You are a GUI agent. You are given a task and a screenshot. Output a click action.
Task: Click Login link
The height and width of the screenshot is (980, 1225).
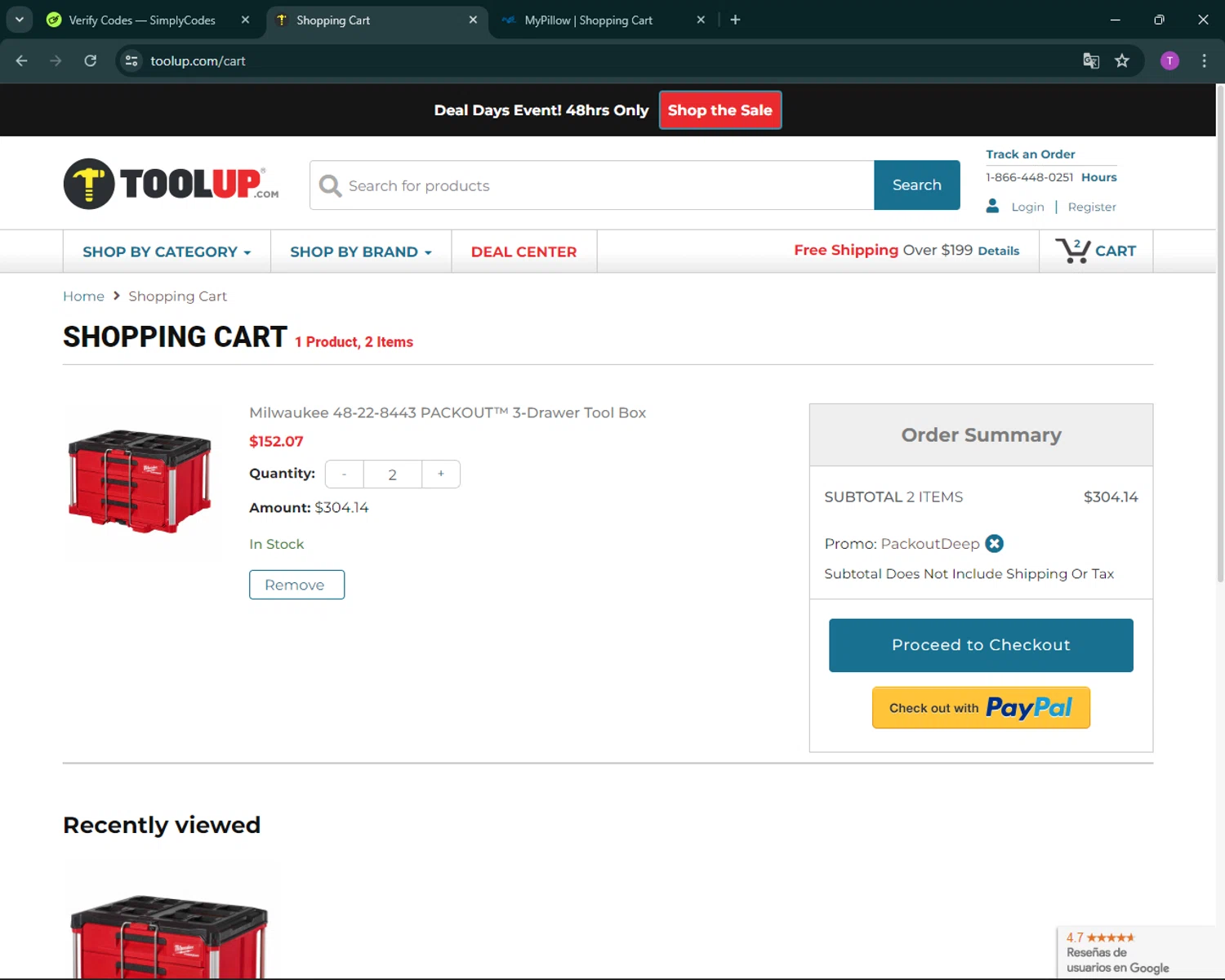[1027, 207]
